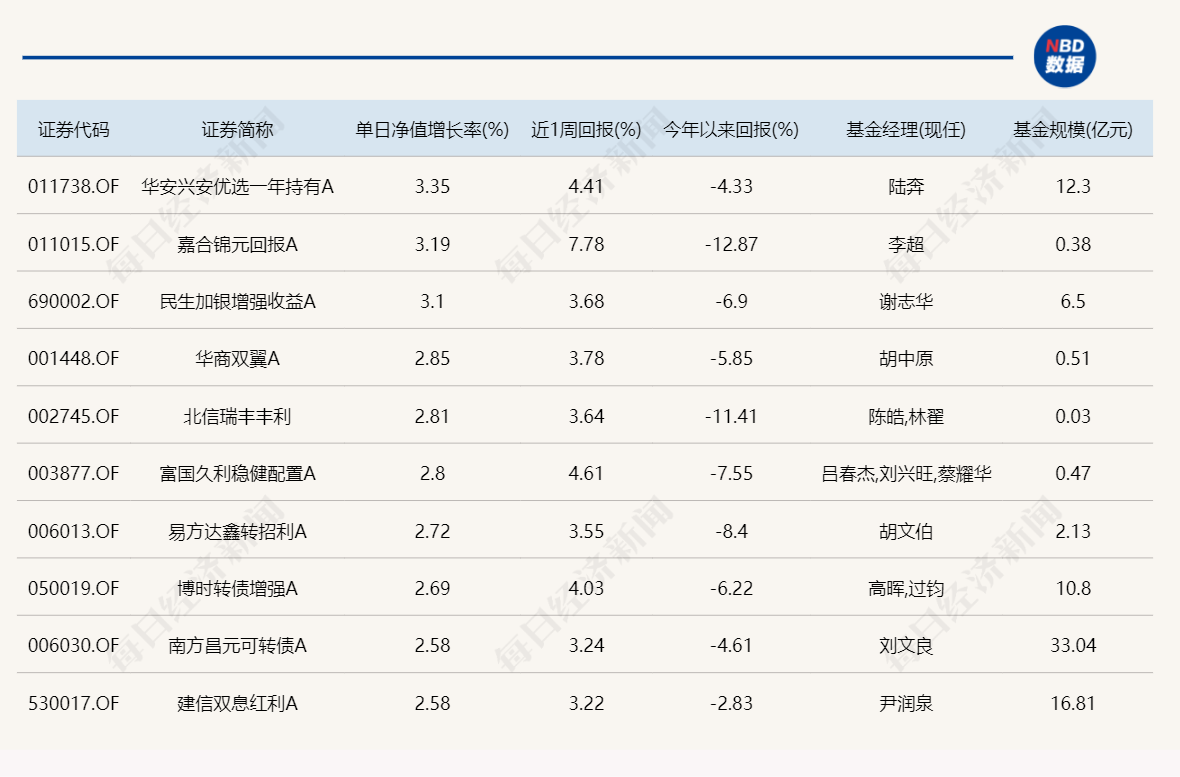Click the code 006013.OF
This screenshot has width=1180, height=777.
coord(74,532)
